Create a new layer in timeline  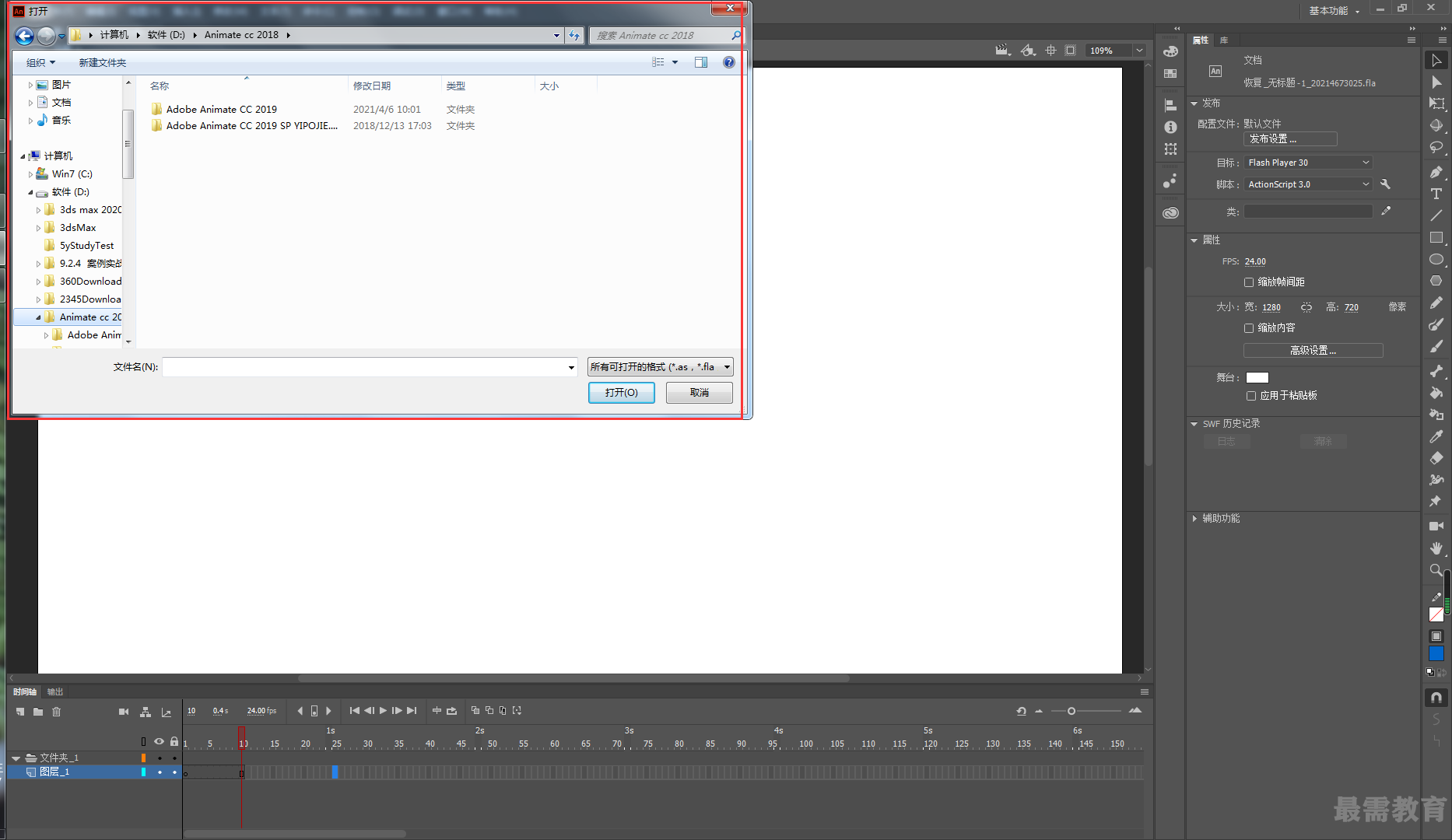20,711
